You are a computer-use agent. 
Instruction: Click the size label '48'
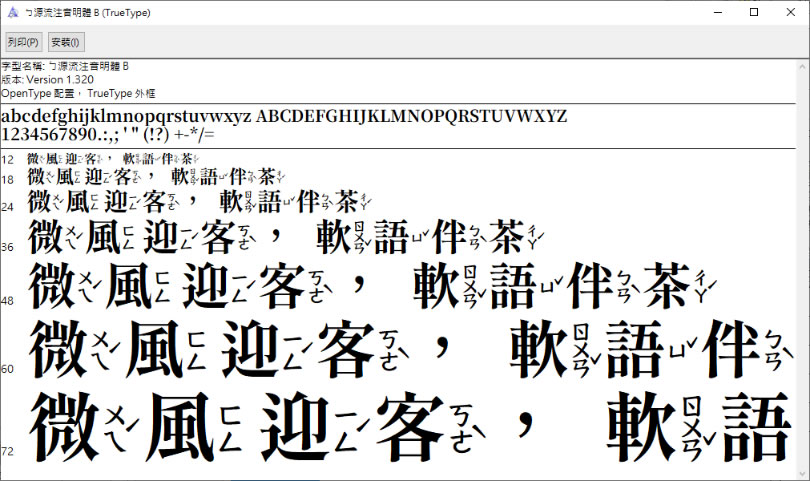[7, 301]
